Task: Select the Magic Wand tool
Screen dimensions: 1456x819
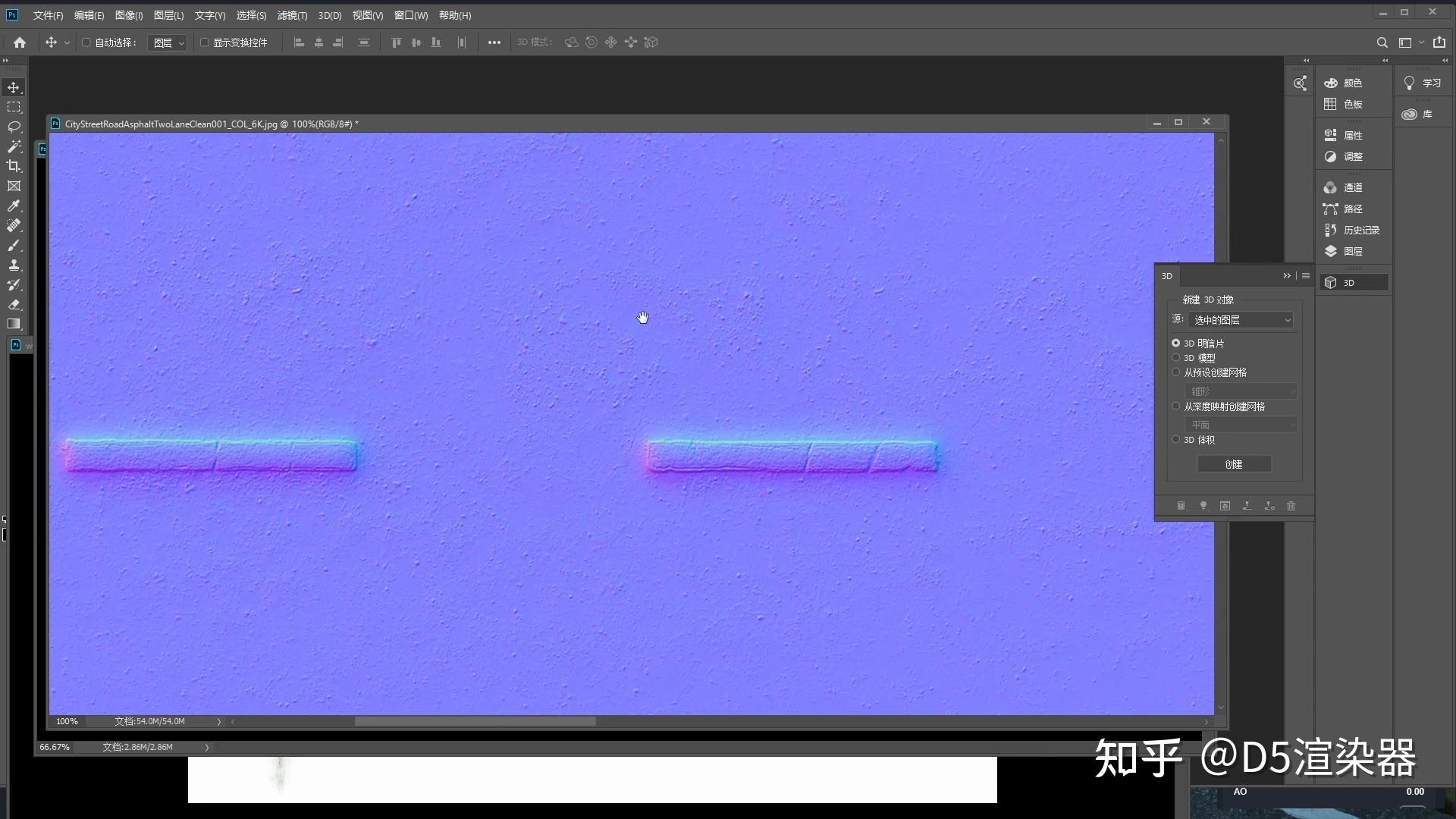Action: coord(14,146)
